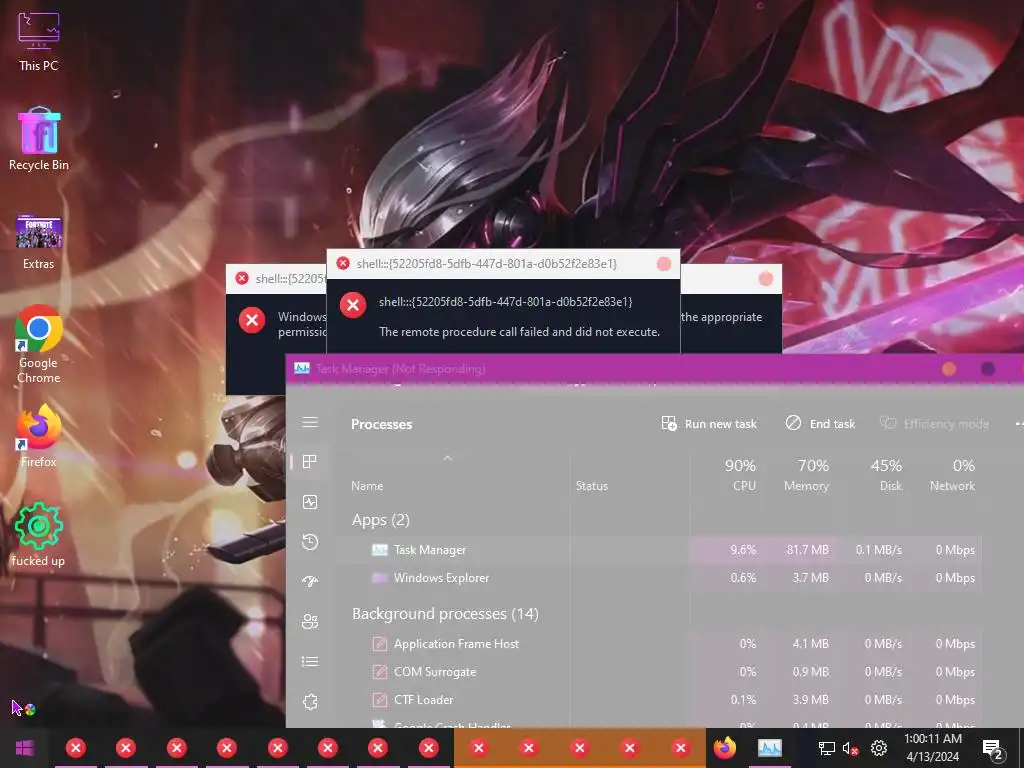The width and height of the screenshot is (1024, 768).
Task: Open the Users page icon in sidebar
Action: click(x=310, y=621)
